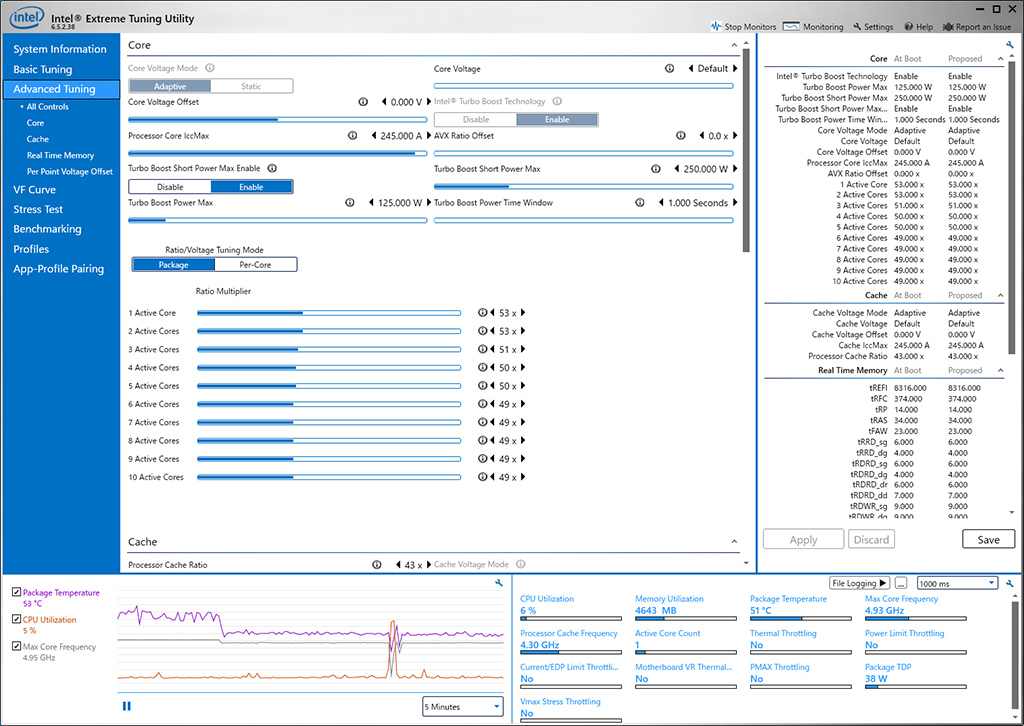The width and height of the screenshot is (1024, 726).
Task: Open the Help question mark icon
Action: click(908, 27)
